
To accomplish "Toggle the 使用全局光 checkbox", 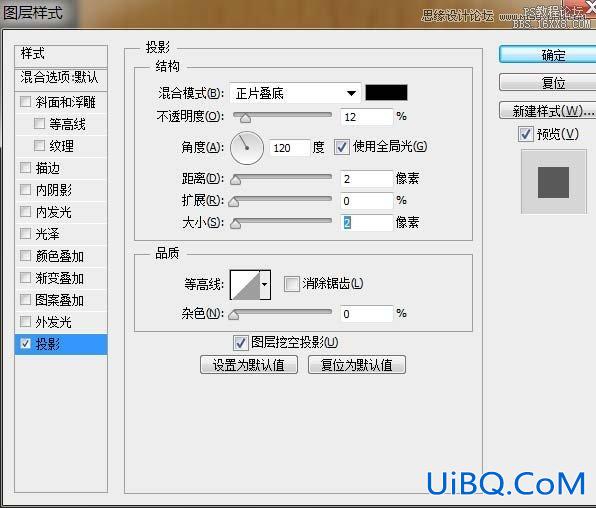I will (x=341, y=147).
